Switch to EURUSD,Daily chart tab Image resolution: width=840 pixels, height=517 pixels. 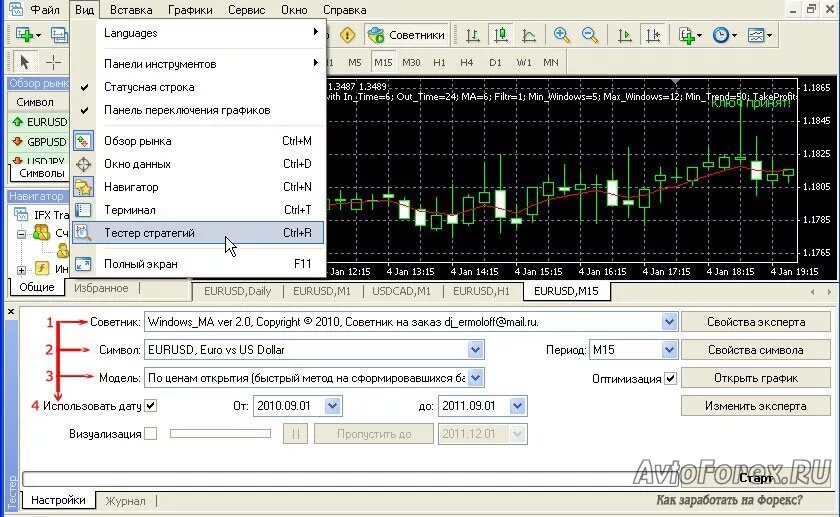point(237,291)
